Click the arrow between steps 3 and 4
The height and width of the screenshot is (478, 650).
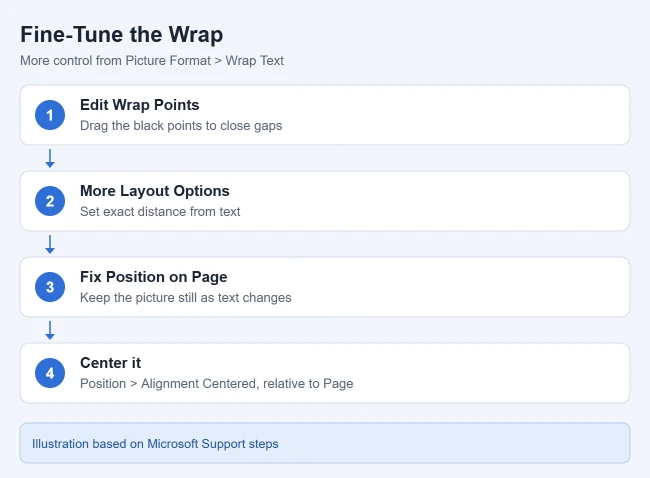(50, 330)
